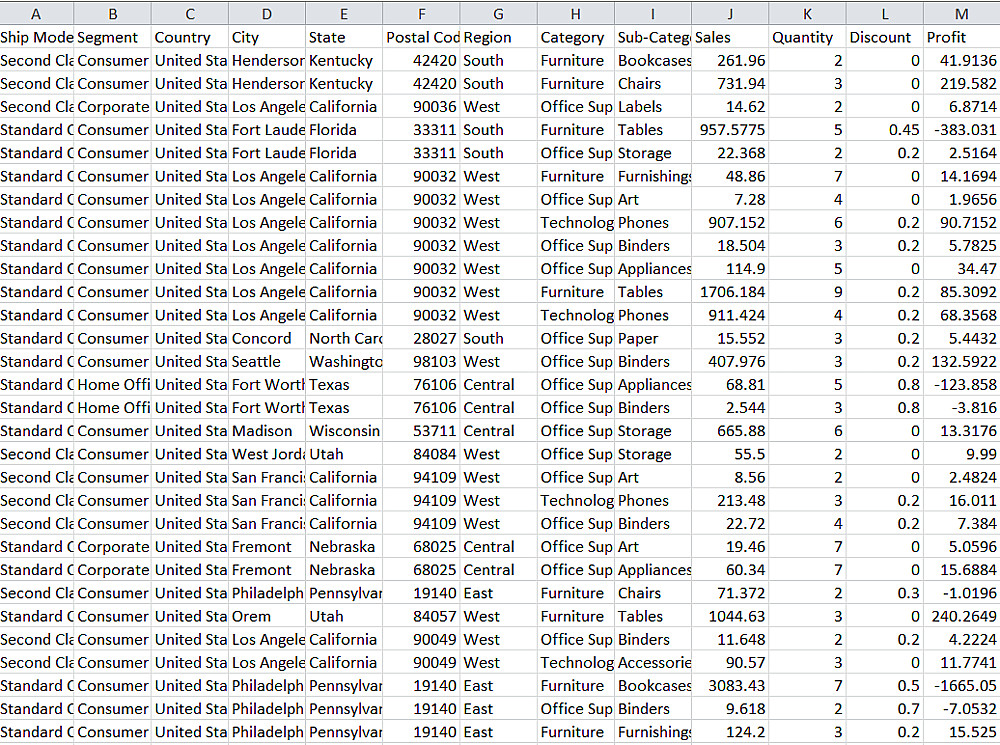Viewport: 1000px width, 745px height.
Task: Click the Quantity header cell
Action: click(x=807, y=38)
